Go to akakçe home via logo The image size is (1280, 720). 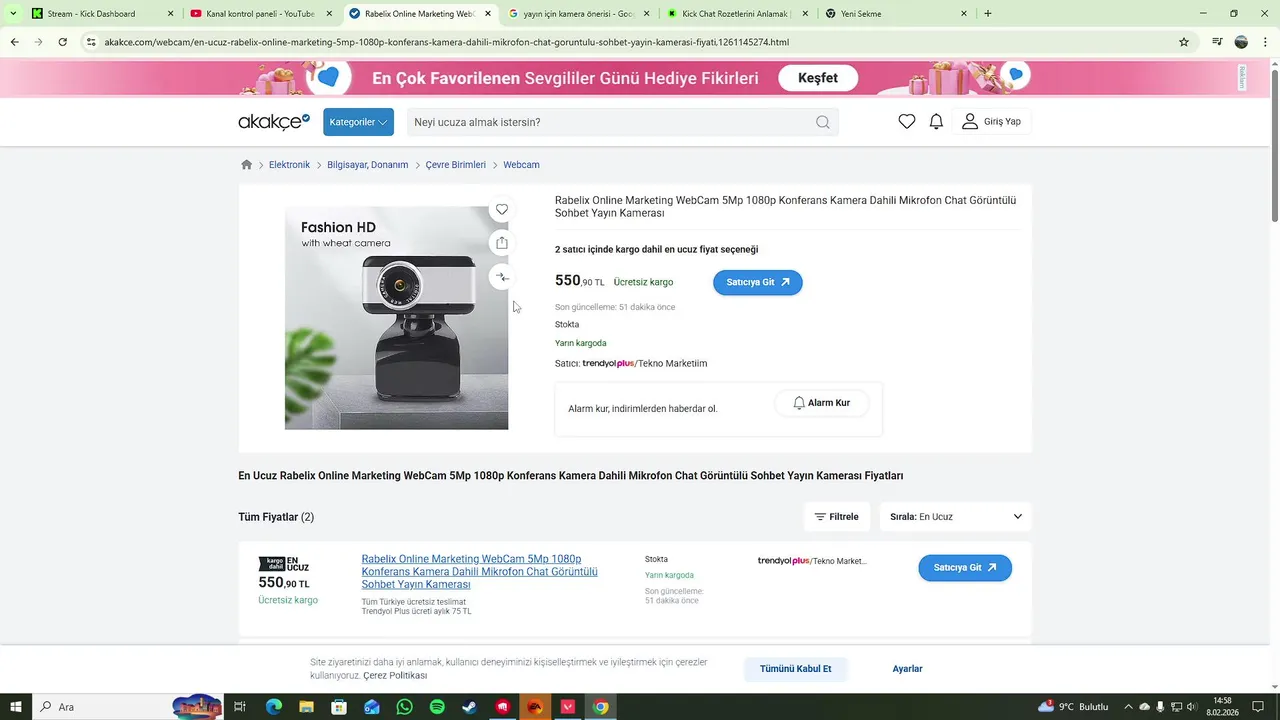[274, 121]
